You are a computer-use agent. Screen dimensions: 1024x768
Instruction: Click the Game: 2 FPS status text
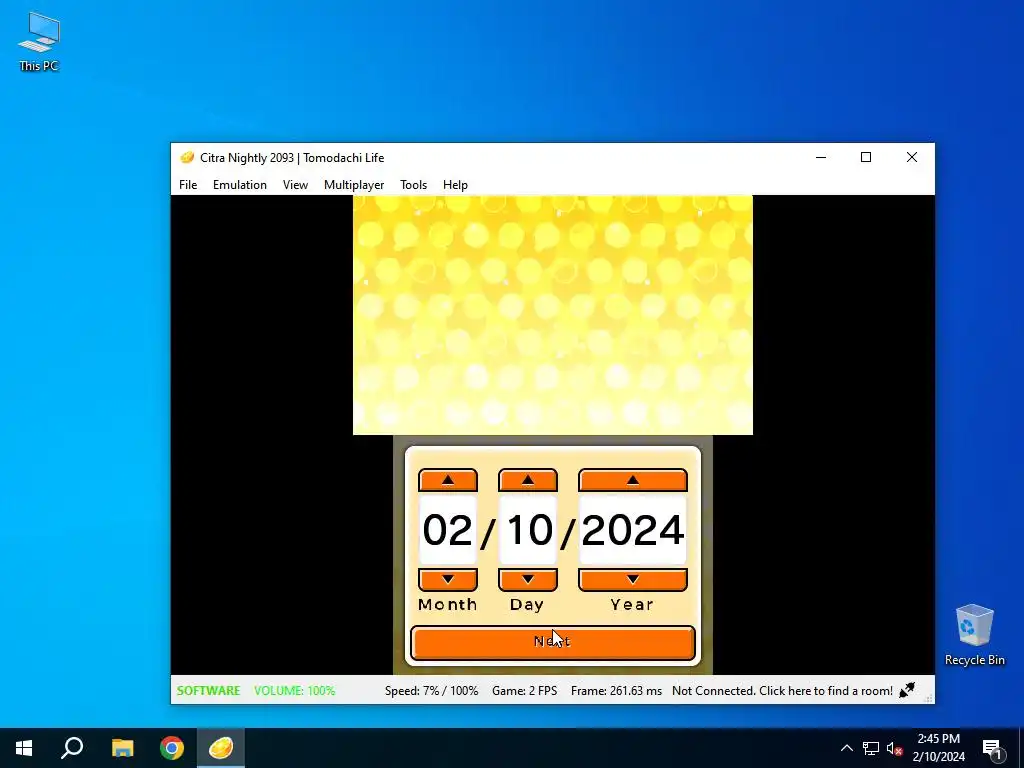pyautogui.click(x=524, y=690)
